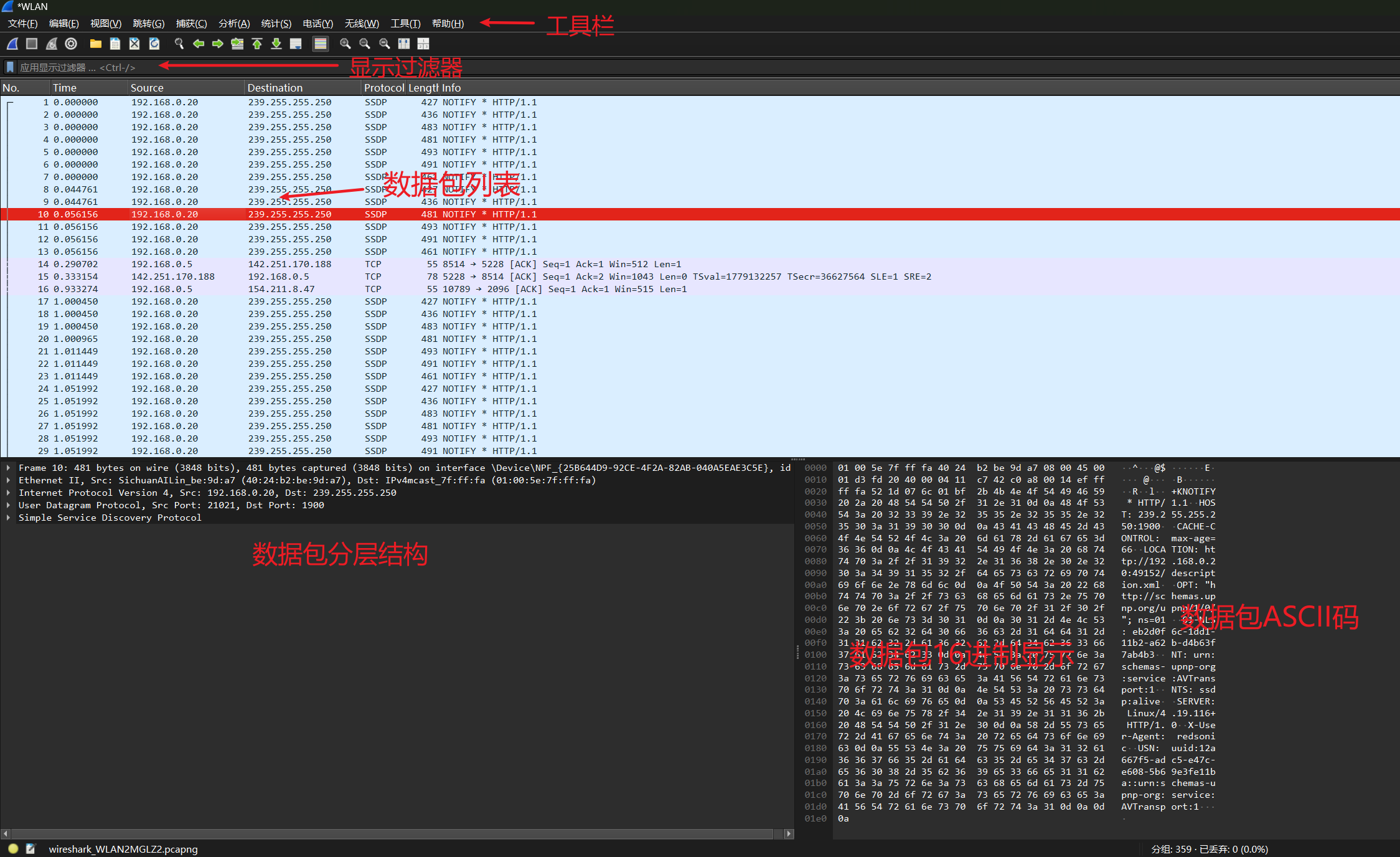Expand the Frame 10 details row

click(x=8, y=468)
